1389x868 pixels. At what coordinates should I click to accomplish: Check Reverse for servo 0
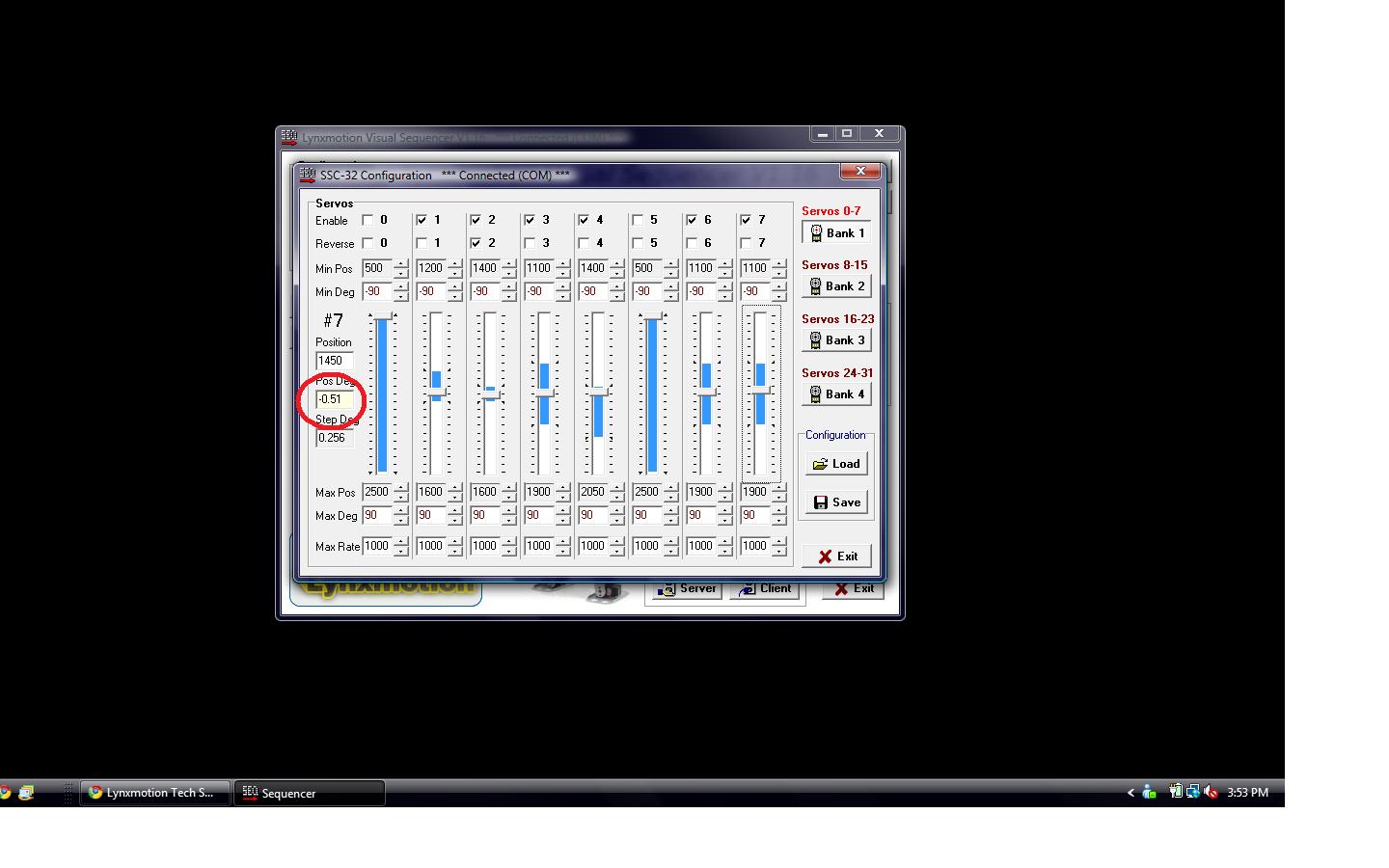368,243
